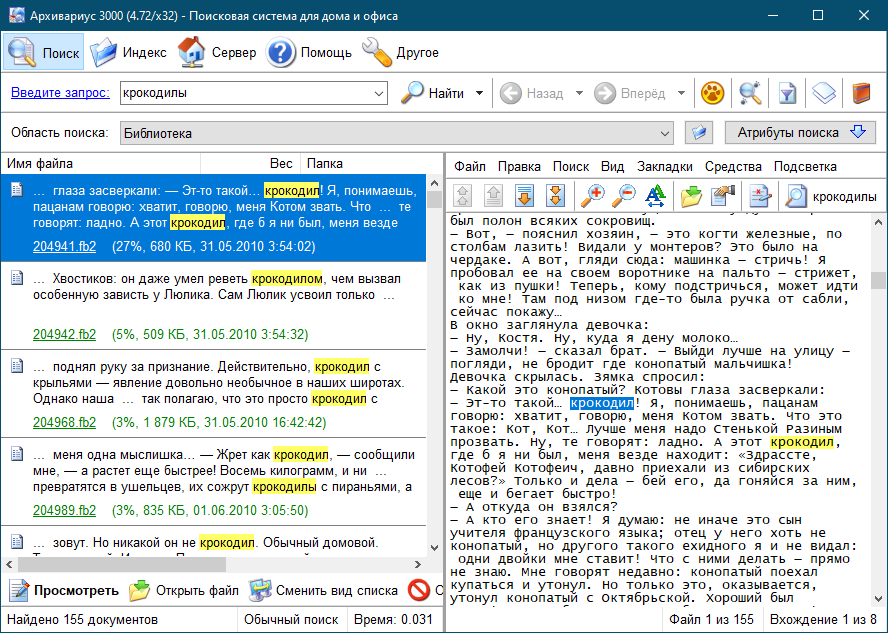The image size is (888, 633).
Task: Click into the query field containing крокодилы
Action: [245, 93]
